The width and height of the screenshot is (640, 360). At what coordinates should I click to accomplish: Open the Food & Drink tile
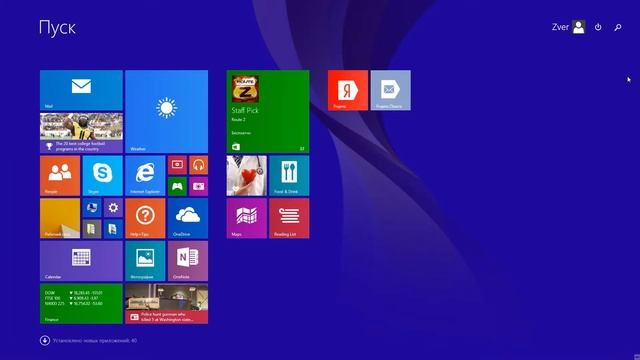[289, 176]
